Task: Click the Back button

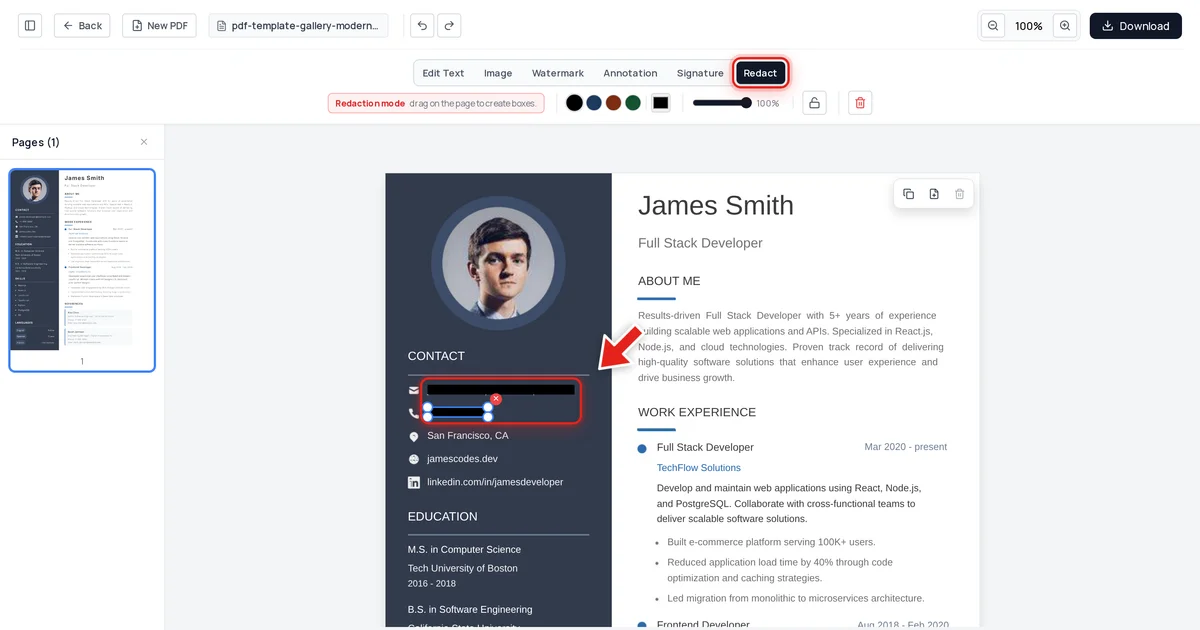Action: (82, 26)
